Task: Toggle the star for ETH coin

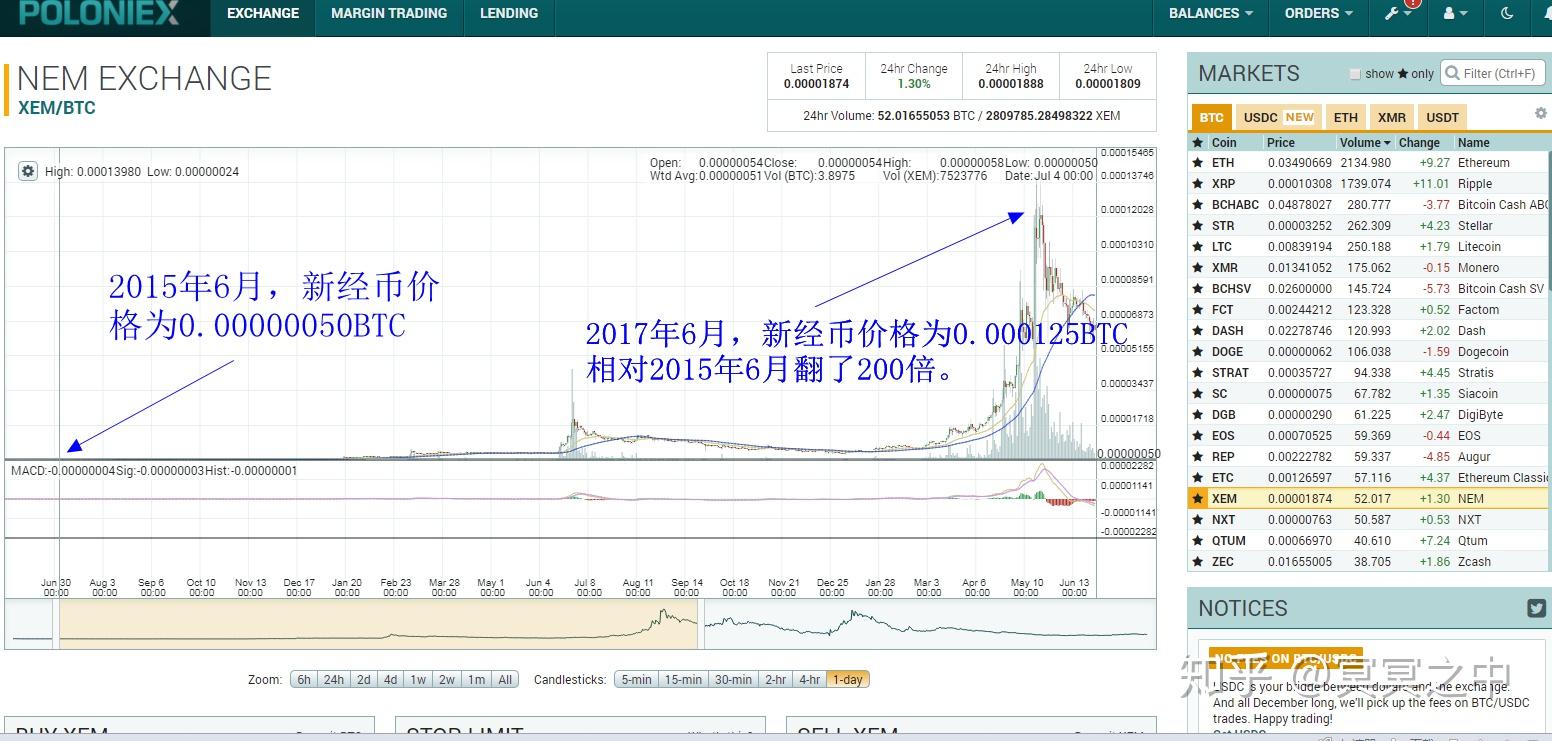Action: pyautogui.click(x=1198, y=163)
